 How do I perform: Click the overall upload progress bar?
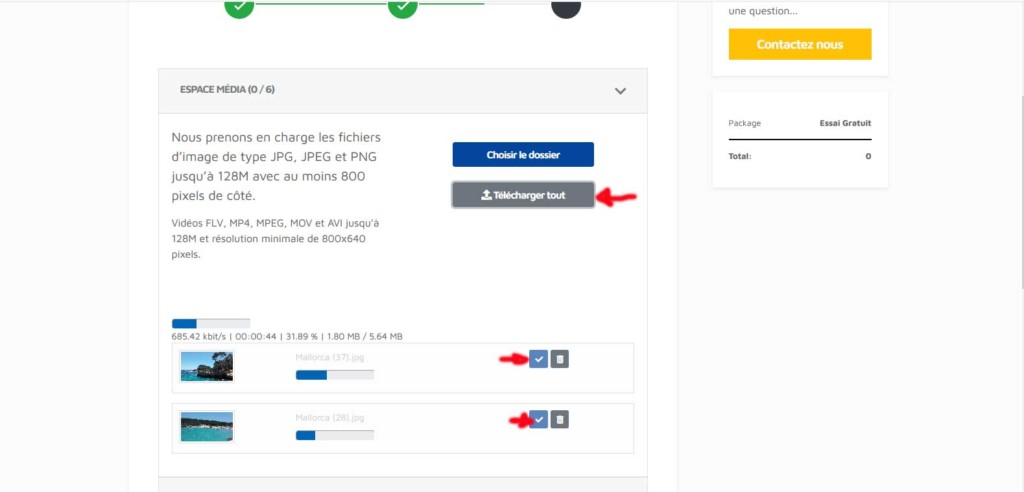pyautogui.click(x=211, y=323)
